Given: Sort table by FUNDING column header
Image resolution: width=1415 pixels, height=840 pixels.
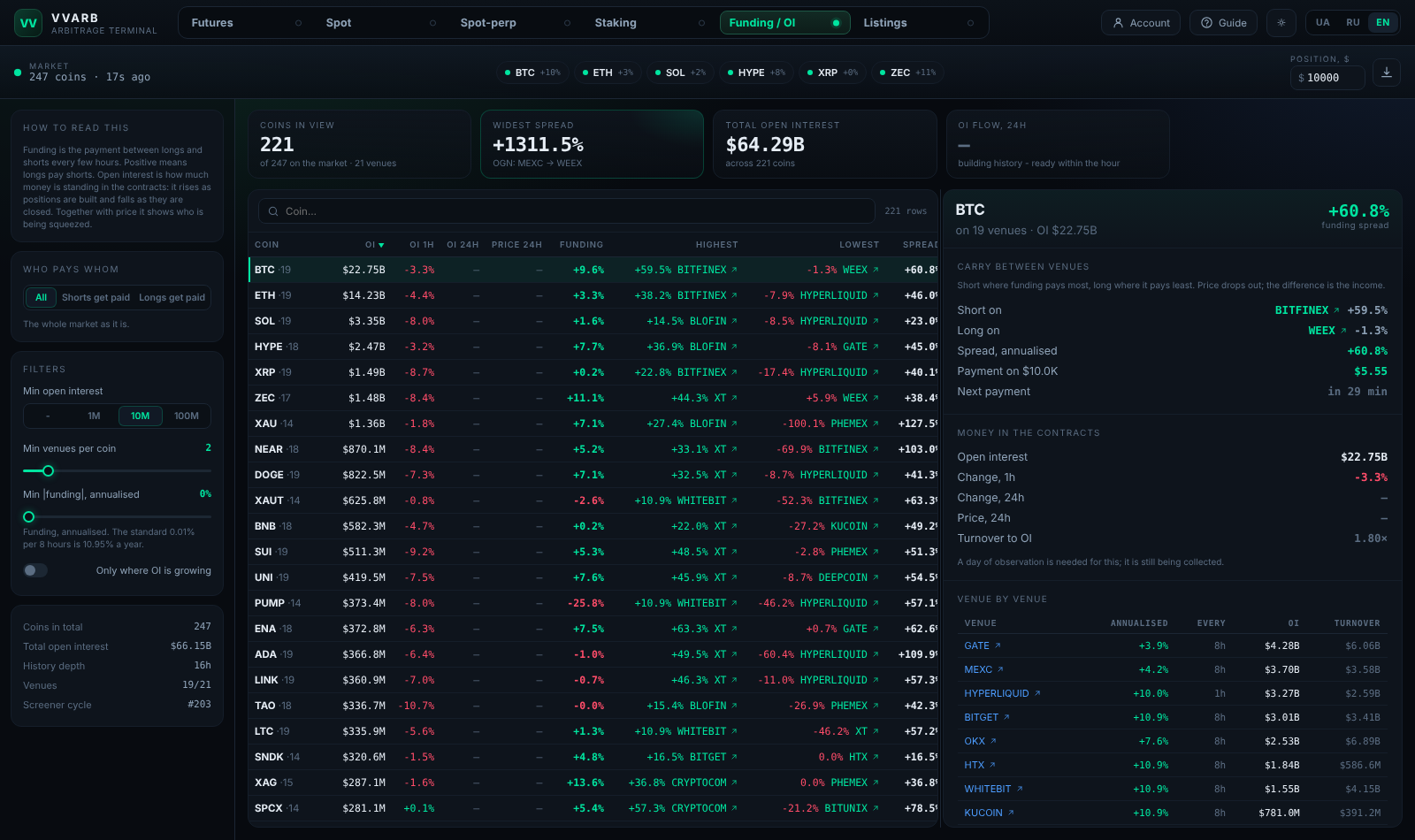Looking at the screenshot, I should pyautogui.click(x=581, y=245).
